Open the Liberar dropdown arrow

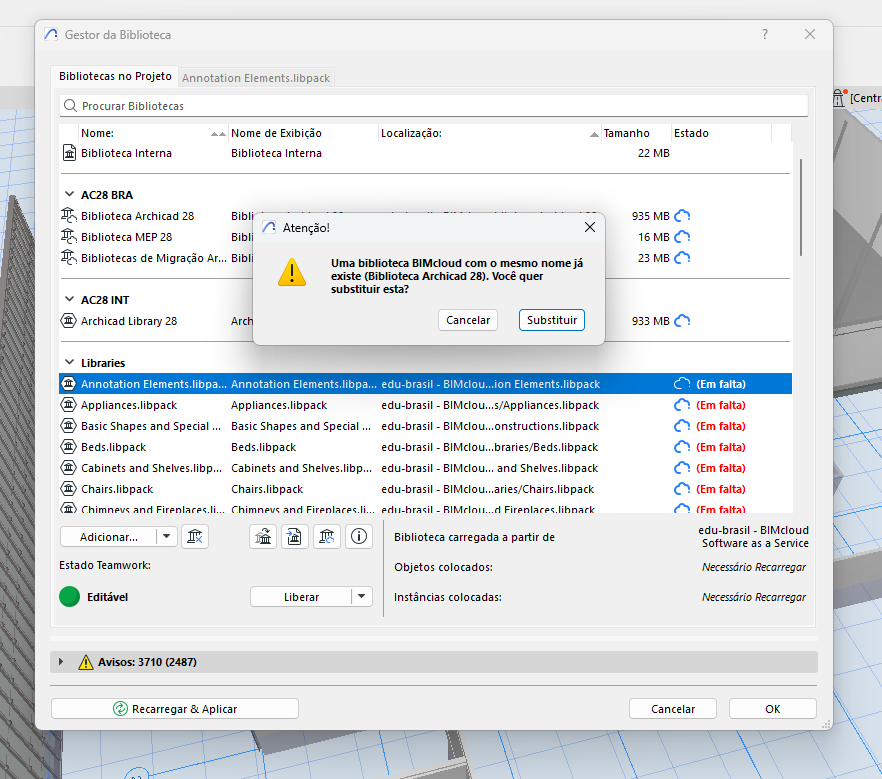click(362, 597)
